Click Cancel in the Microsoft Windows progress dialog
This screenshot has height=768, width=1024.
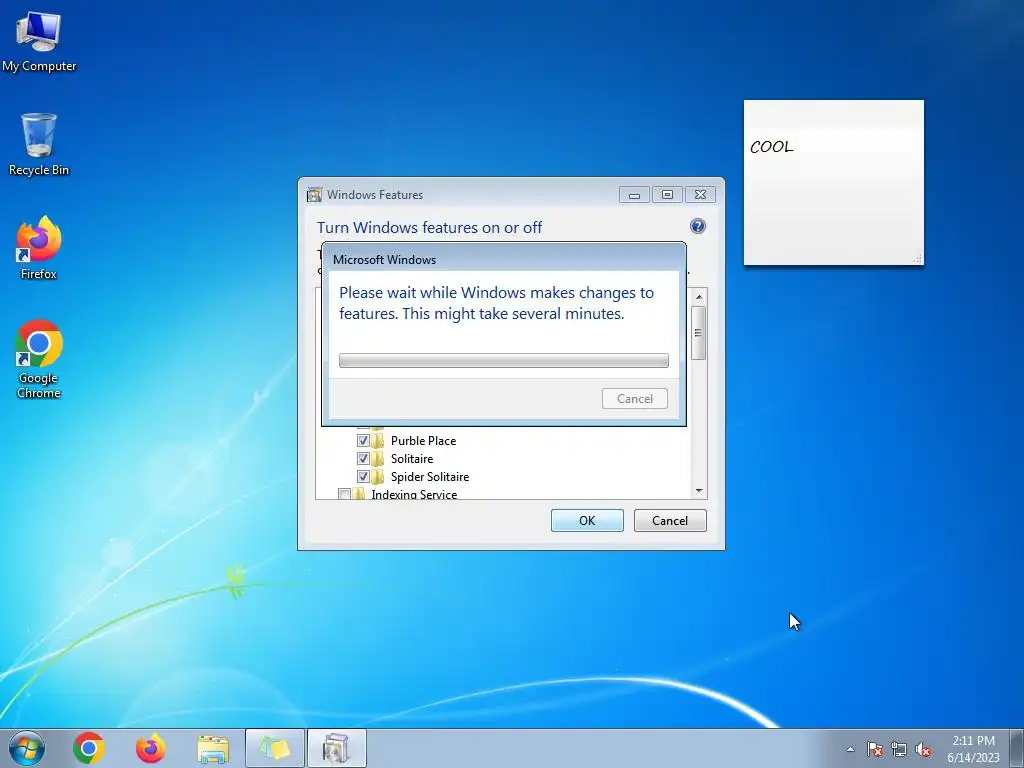coord(635,398)
